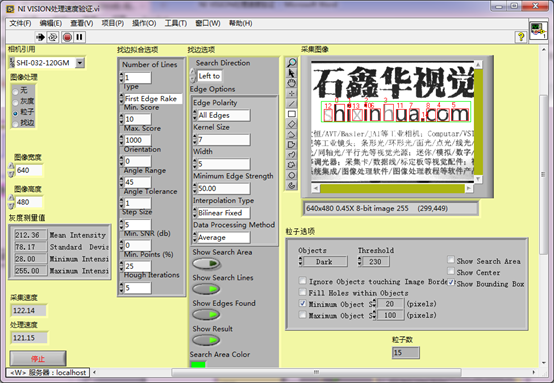Image resolution: width=554 pixels, height=383 pixels.
Task: Abort execution with the red stop icon
Action: pyautogui.click(x=67, y=37)
